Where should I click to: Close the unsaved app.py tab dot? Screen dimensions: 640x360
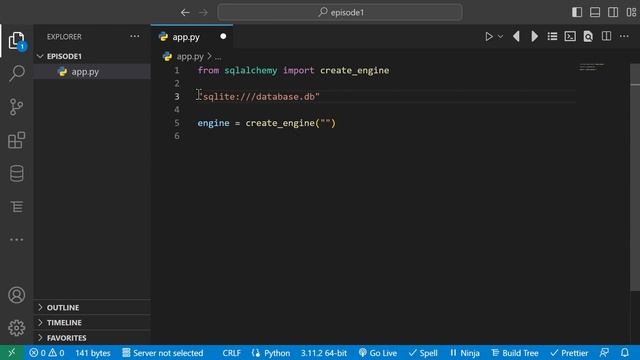tap(223, 36)
